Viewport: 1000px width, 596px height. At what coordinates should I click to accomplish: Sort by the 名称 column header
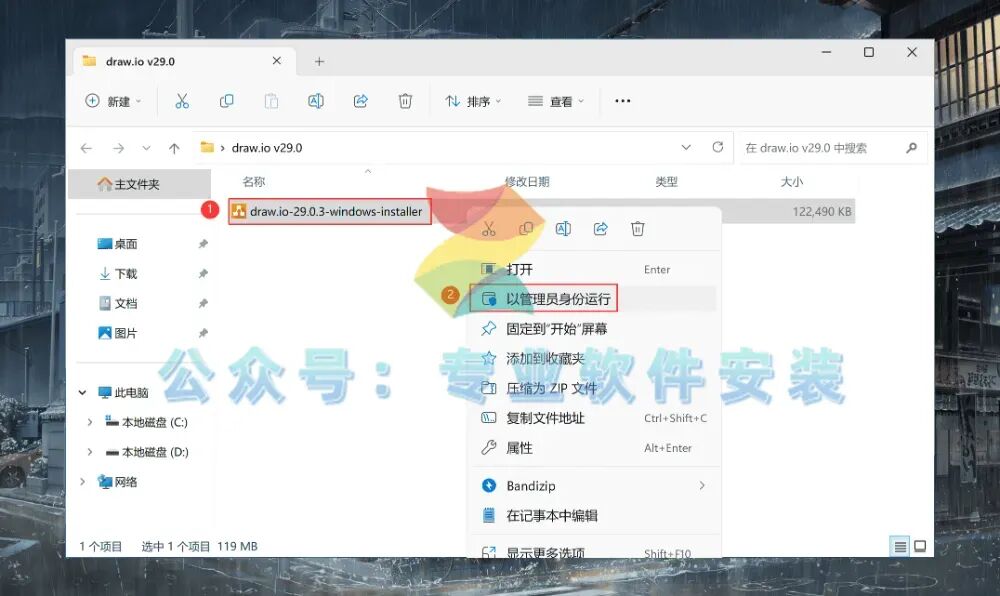pyautogui.click(x=254, y=182)
